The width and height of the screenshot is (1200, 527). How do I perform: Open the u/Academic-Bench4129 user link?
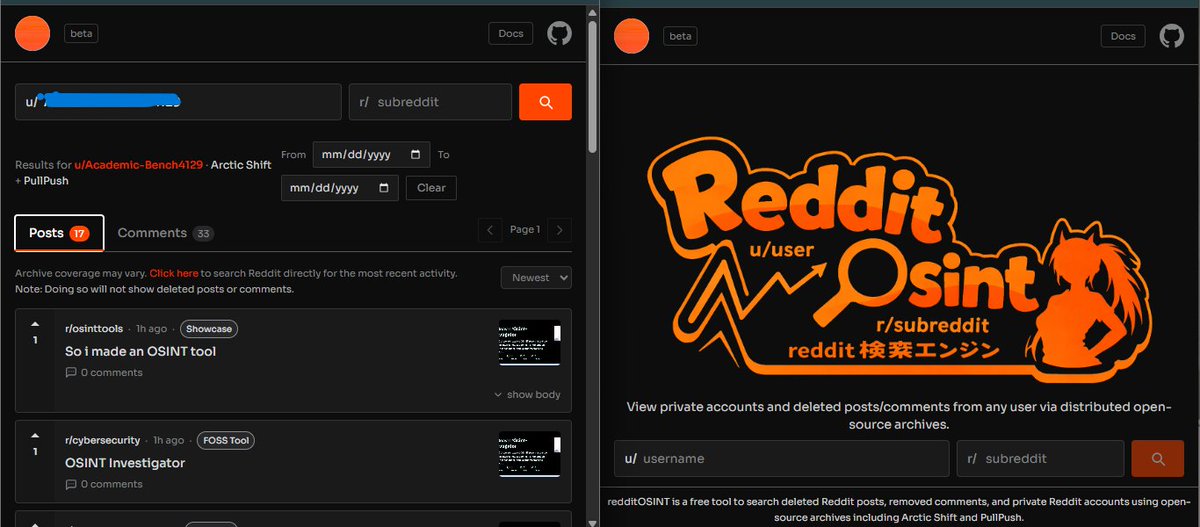coord(136,164)
